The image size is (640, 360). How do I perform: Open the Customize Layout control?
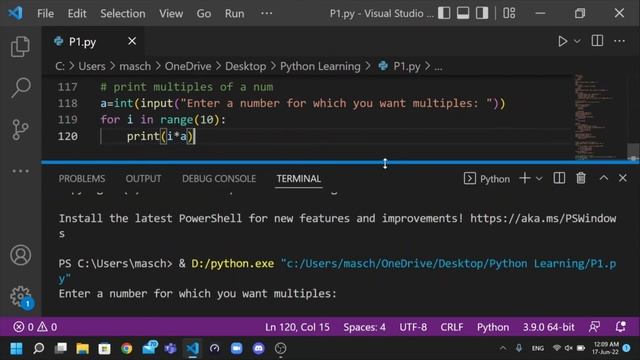509,13
